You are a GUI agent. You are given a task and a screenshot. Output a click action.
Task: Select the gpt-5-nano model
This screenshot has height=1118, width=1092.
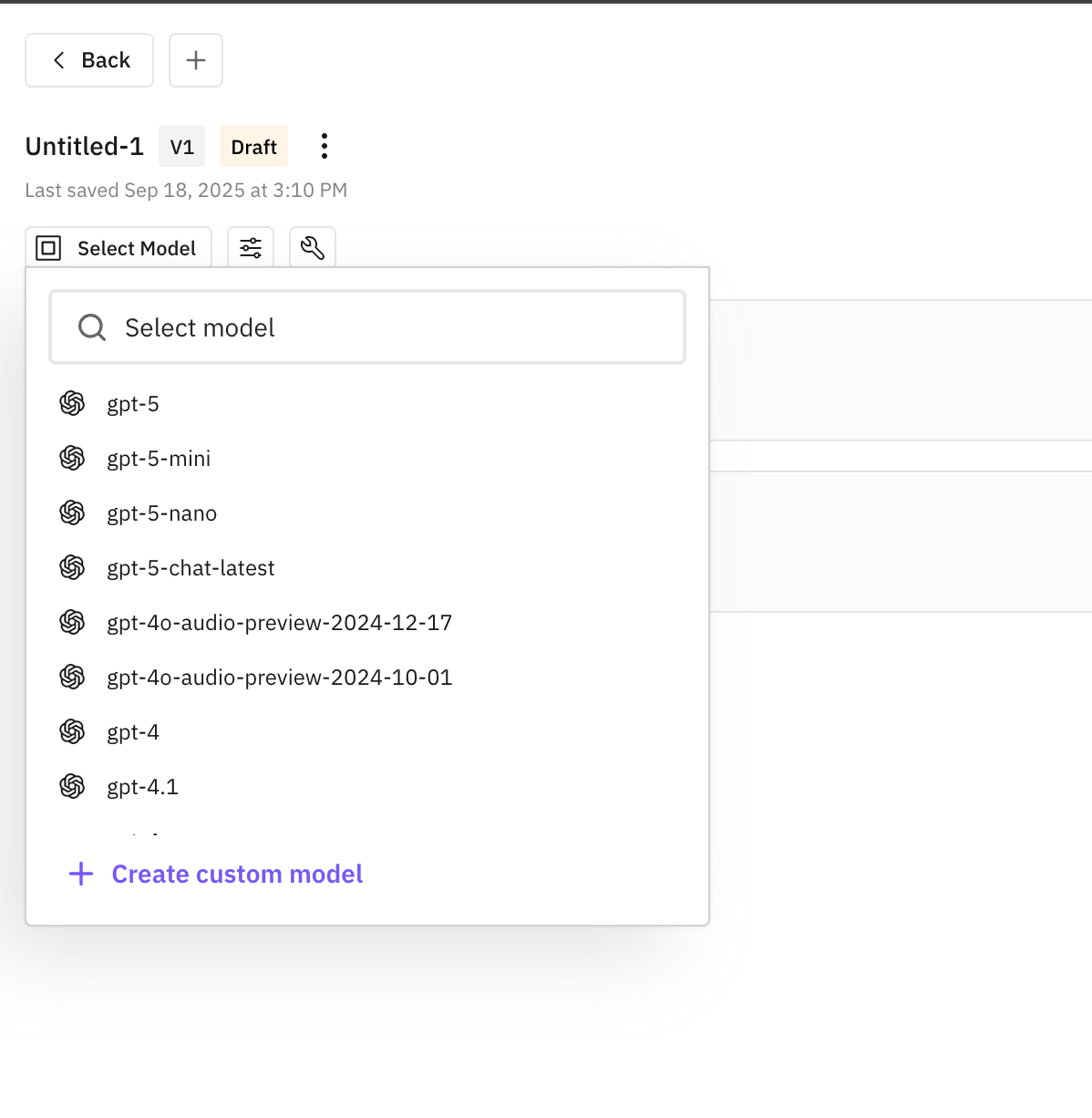(x=161, y=513)
